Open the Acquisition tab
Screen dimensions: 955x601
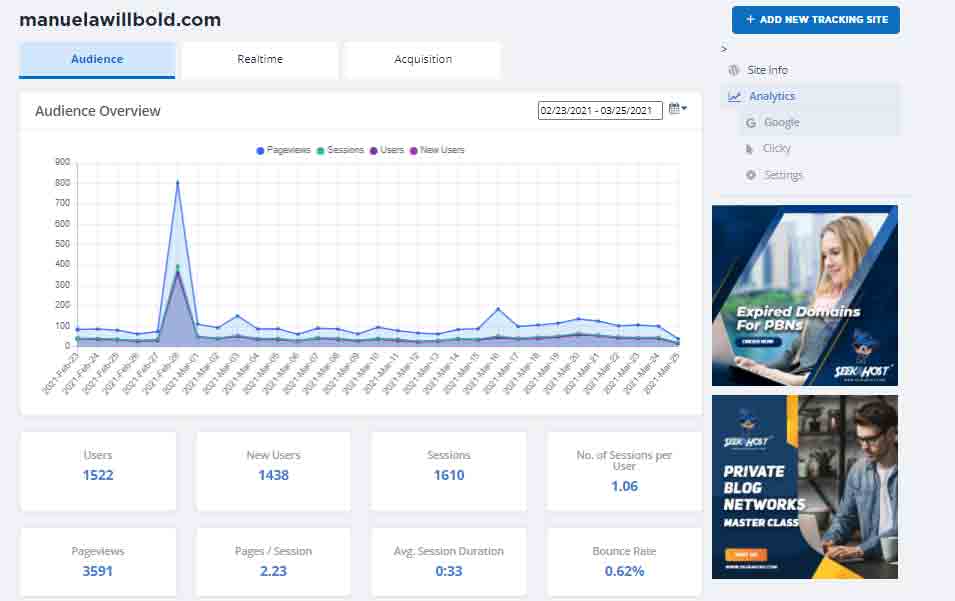click(x=422, y=60)
